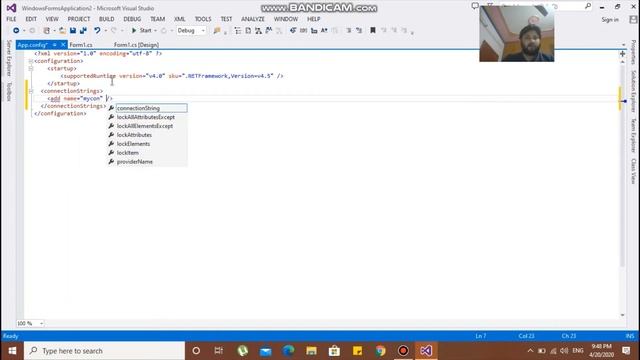
Task: Click the editor split window handle
Action: tap(622, 54)
